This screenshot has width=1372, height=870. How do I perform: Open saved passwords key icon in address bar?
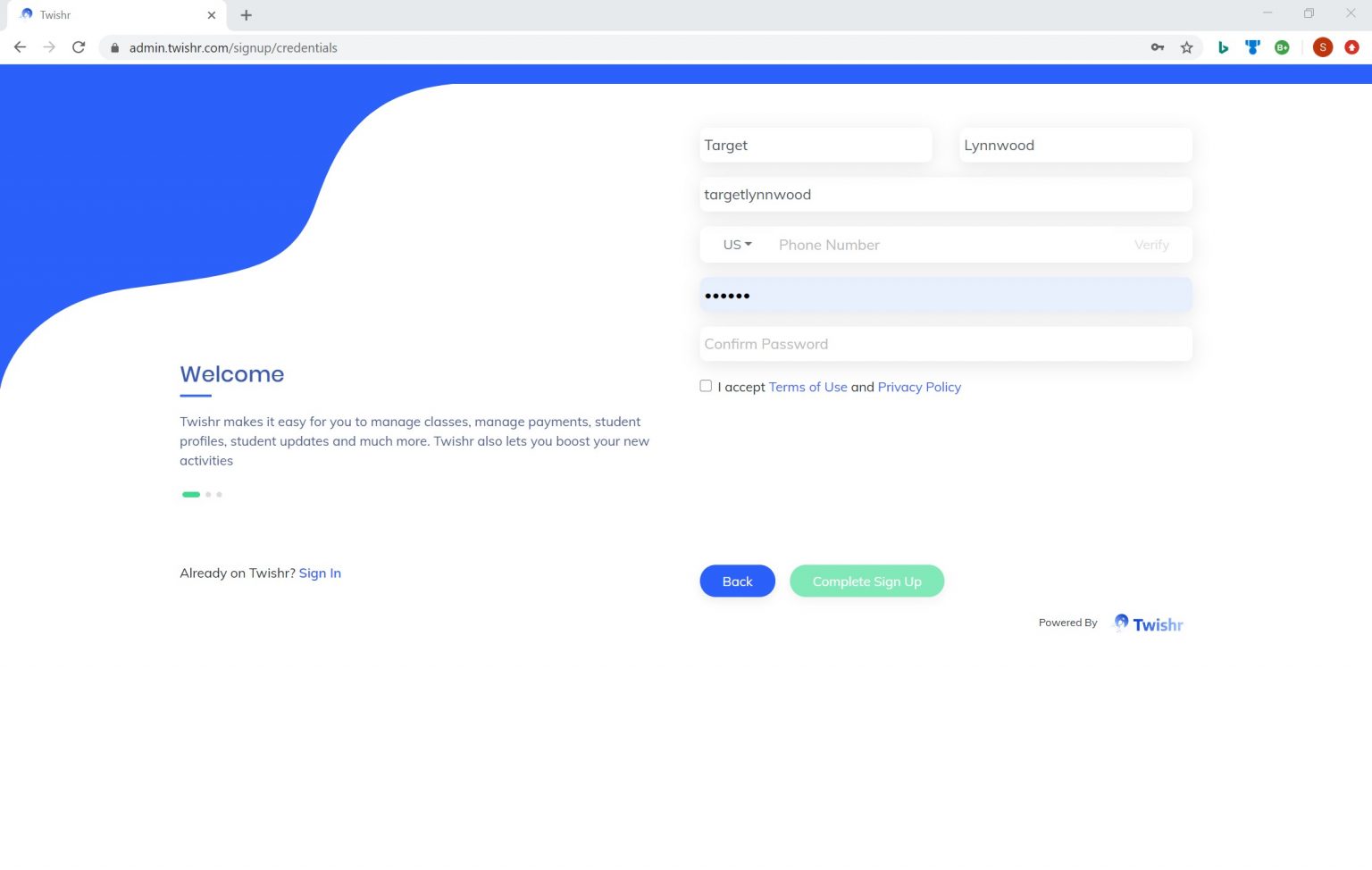[x=1158, y=47]
